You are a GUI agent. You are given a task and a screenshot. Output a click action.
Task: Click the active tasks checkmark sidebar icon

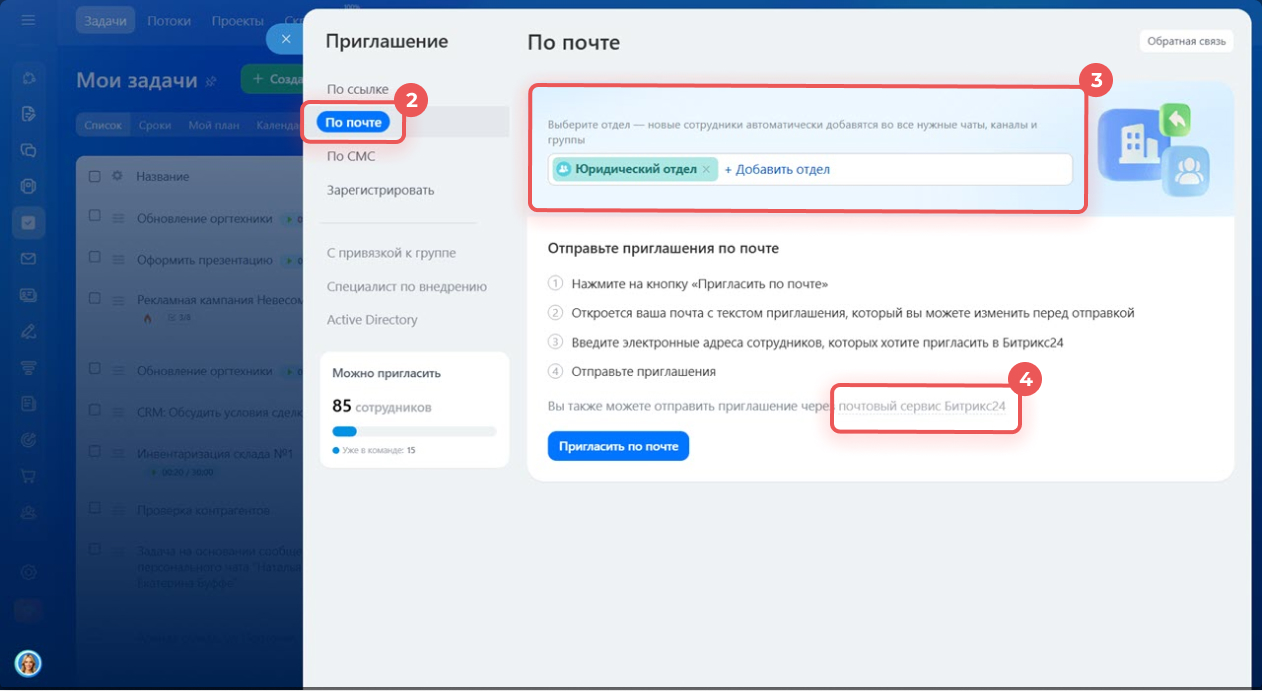coord(28,222)
